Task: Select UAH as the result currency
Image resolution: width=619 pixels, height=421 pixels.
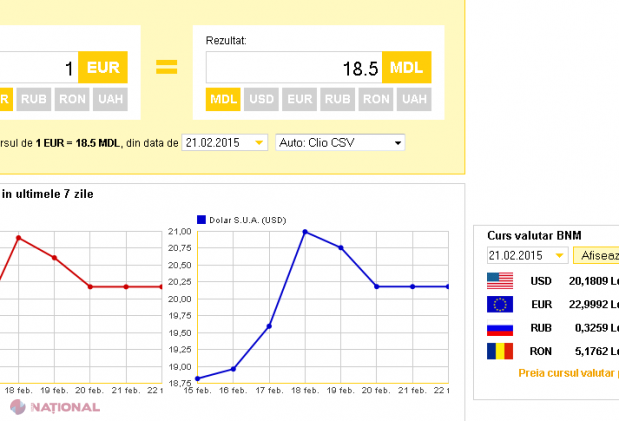Action: point(414,100)
